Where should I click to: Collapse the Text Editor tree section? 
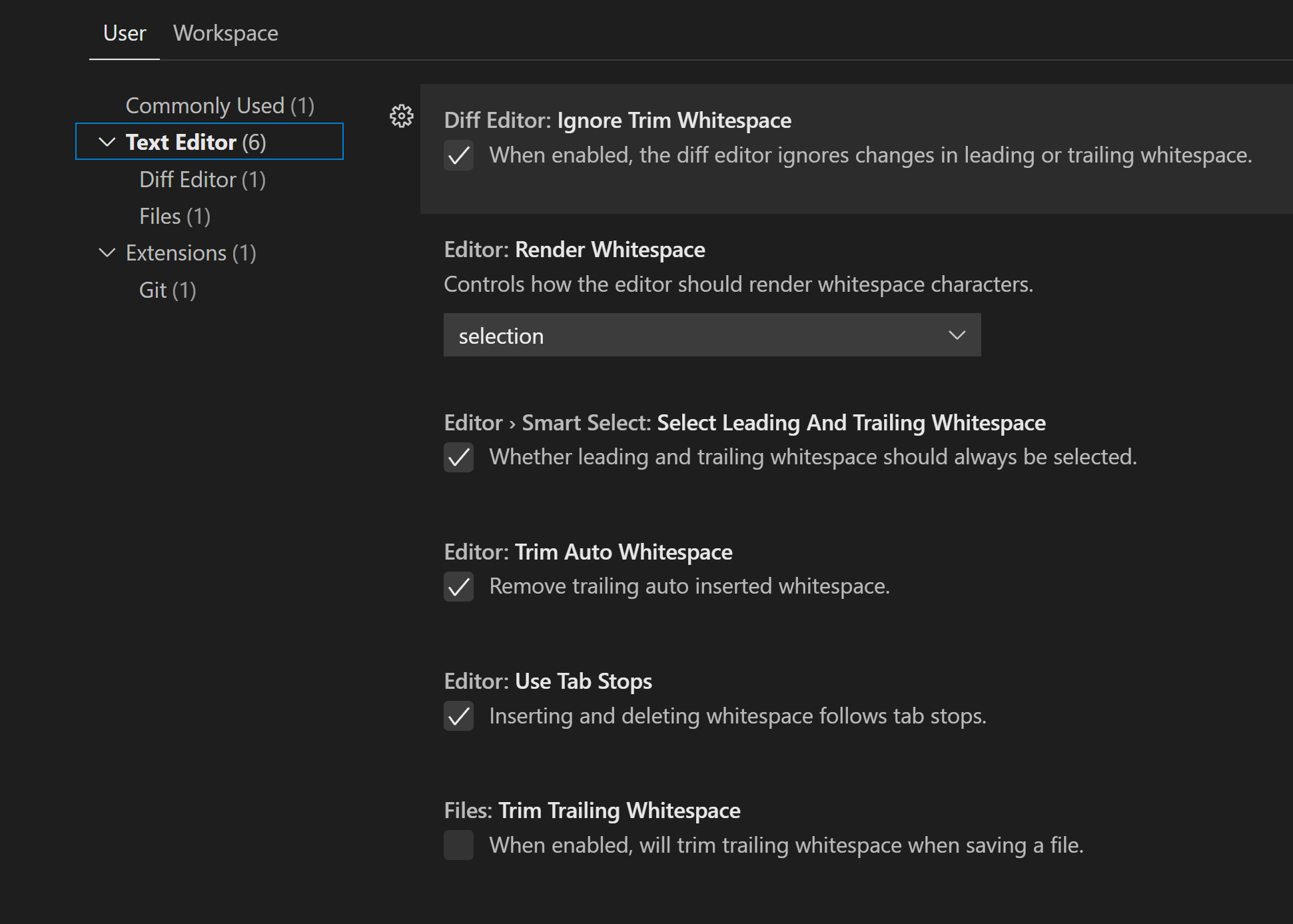107,141
